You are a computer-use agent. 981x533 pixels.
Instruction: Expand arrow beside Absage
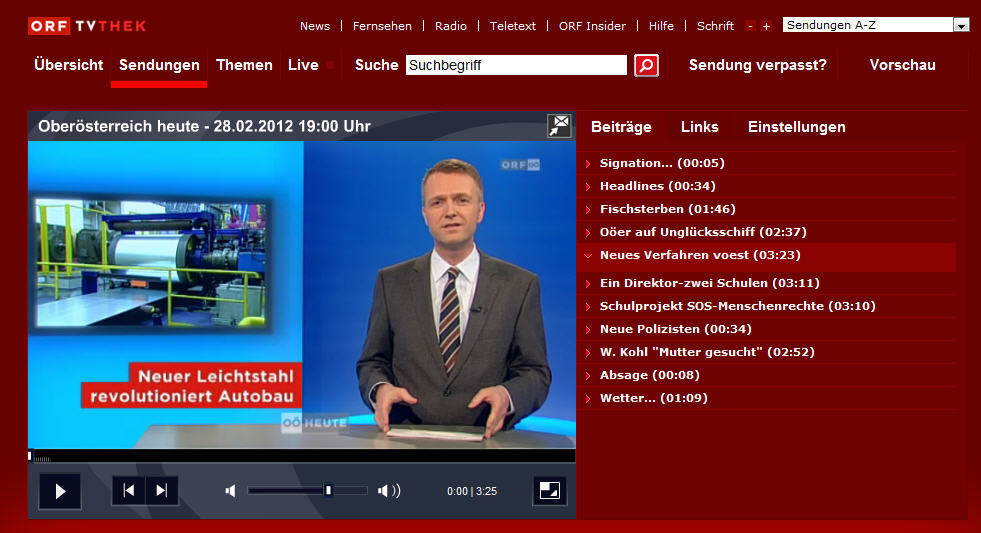tap(588, 376)
